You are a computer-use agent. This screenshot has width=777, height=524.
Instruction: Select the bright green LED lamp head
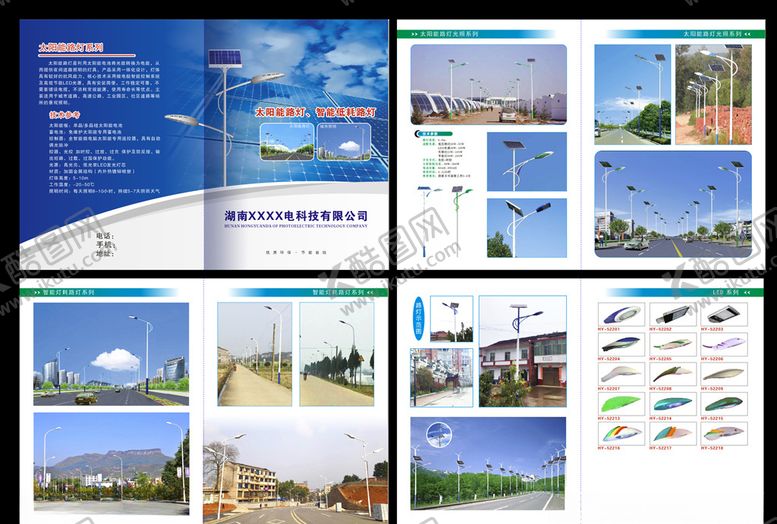click(619, 403)
